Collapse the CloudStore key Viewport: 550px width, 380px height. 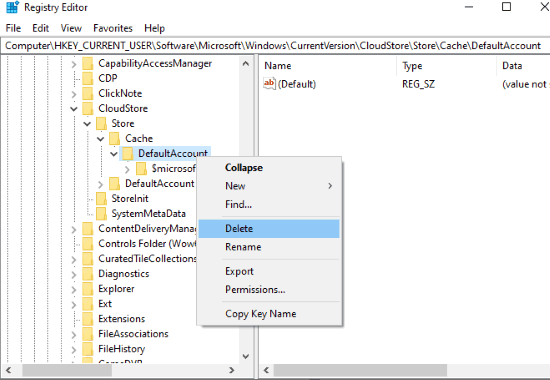coord(74,109)
